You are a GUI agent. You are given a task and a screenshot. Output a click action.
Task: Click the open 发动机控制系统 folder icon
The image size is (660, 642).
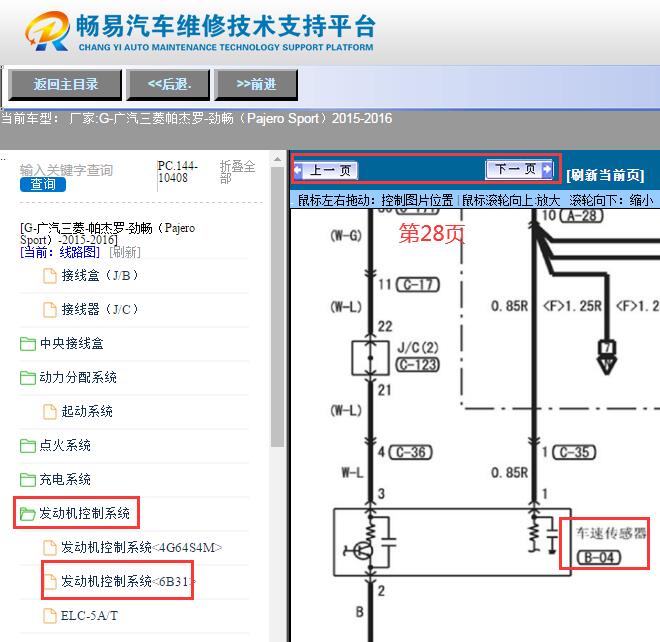(x=28, y=514)
